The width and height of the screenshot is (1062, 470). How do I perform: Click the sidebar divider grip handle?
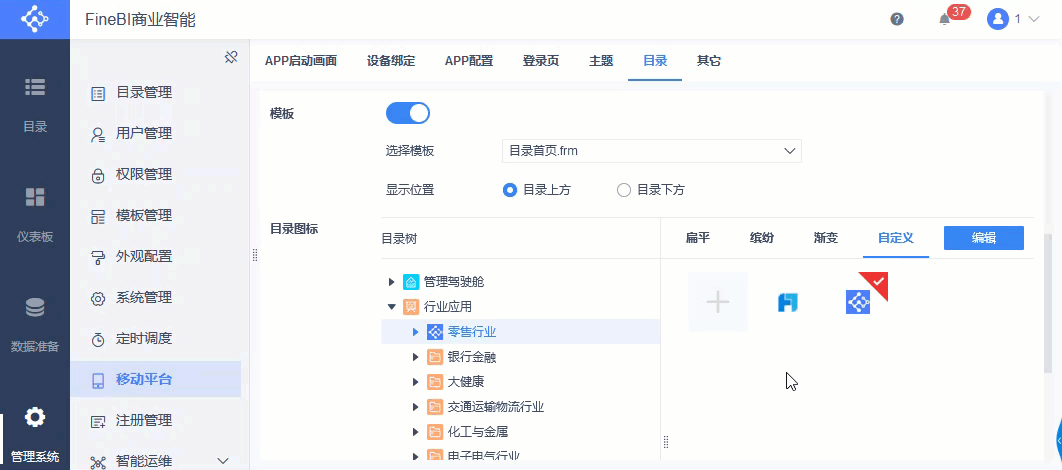pos(255,255)
